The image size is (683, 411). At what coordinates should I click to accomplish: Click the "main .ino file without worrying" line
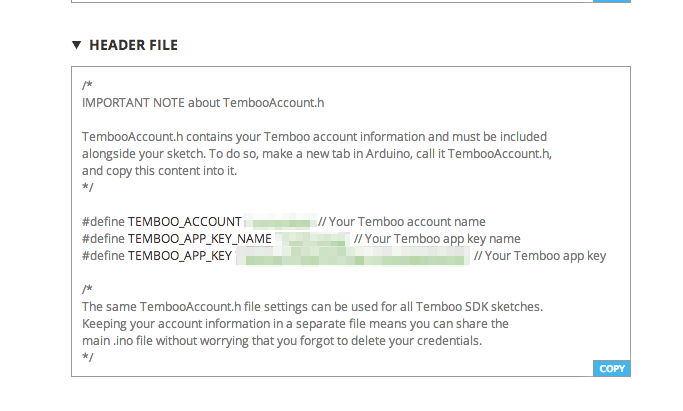(x=296, y=340)
